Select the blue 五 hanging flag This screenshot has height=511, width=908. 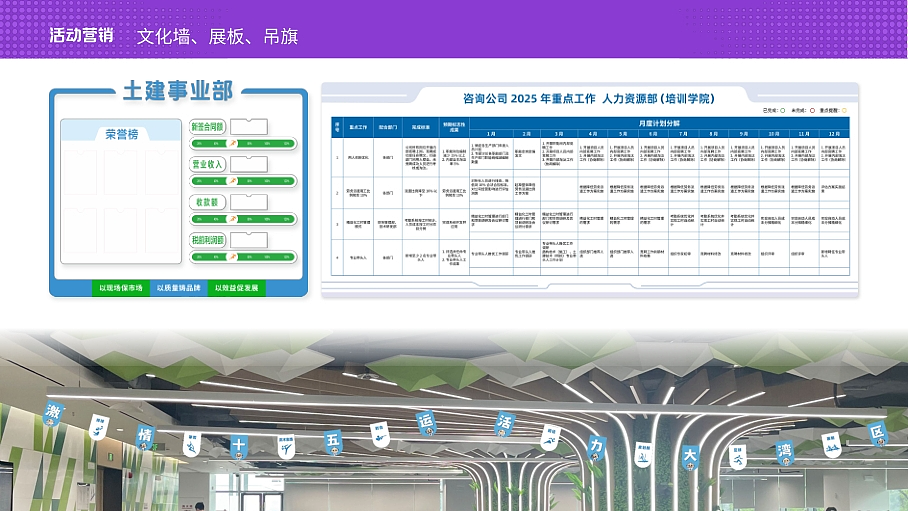[x=332, y=442]
